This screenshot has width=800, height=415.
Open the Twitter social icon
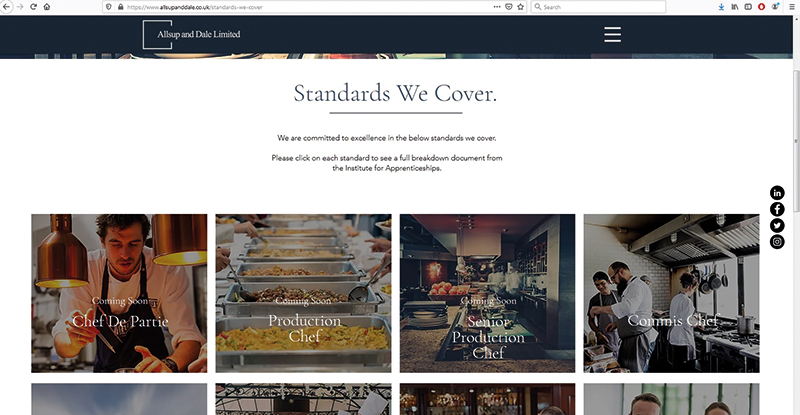tap(777, 225)
